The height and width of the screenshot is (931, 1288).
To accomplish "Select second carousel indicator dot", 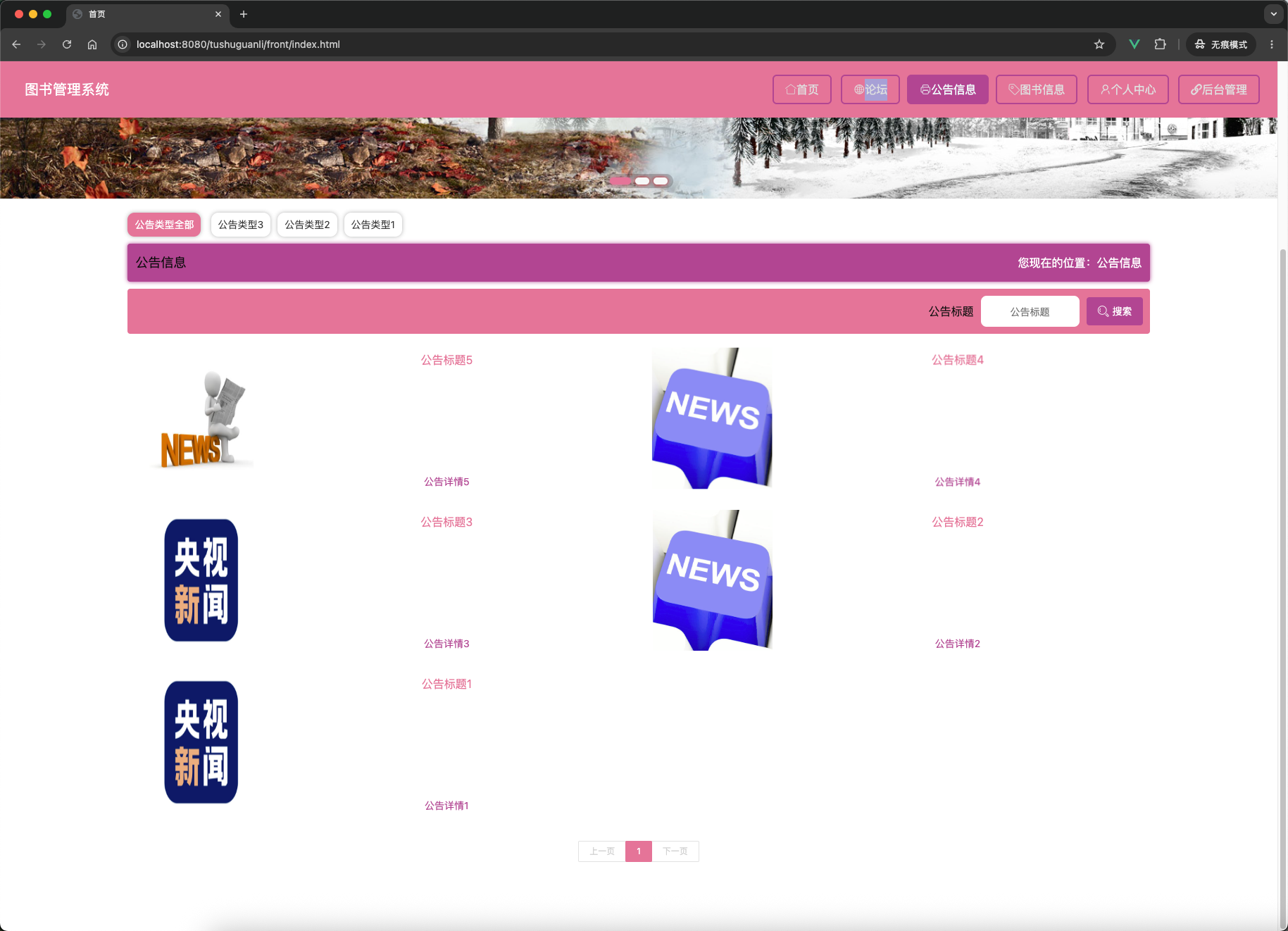I will coord(642,181).
